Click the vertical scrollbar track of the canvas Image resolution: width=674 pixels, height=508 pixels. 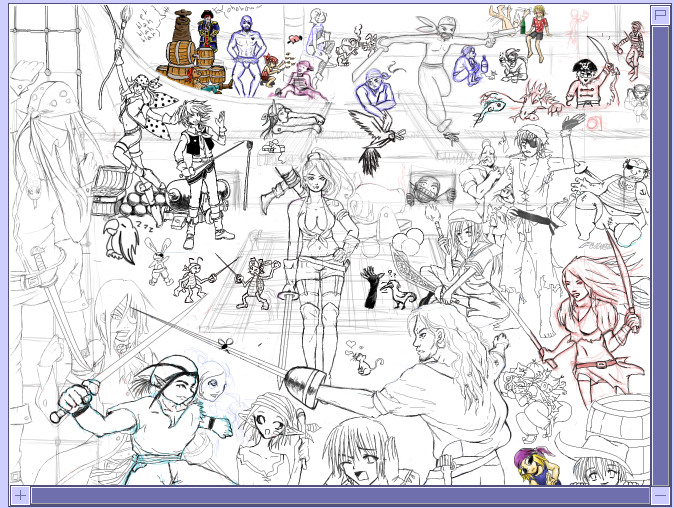coord(660,255)
